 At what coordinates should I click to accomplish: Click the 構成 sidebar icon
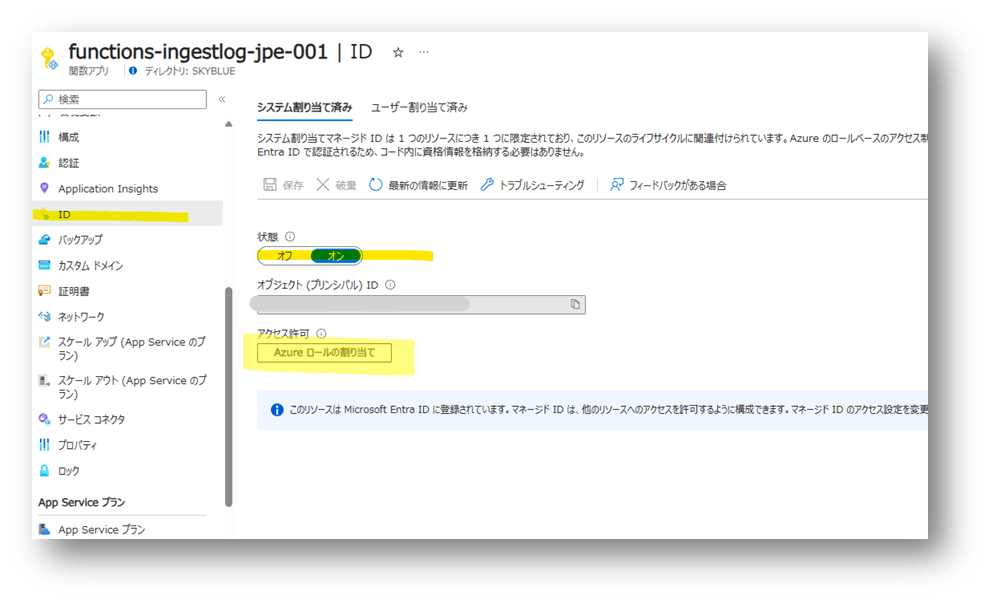coord(44,137)
